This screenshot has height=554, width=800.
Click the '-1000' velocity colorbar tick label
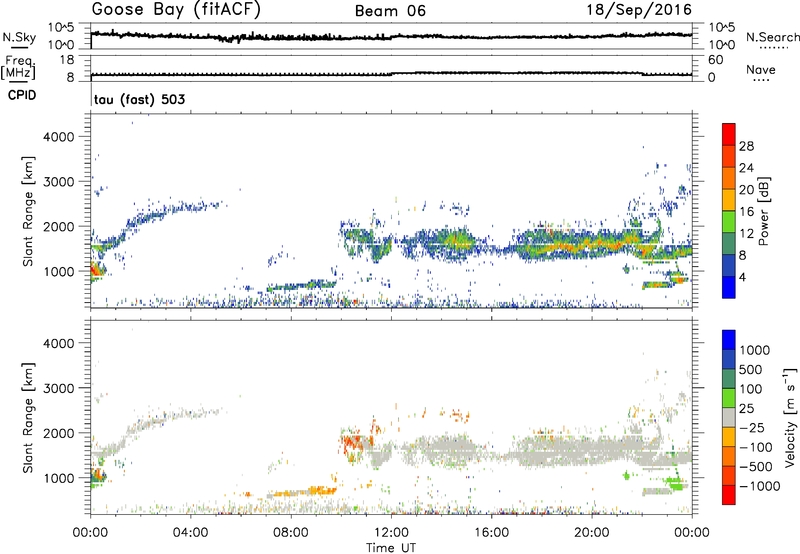759,486
